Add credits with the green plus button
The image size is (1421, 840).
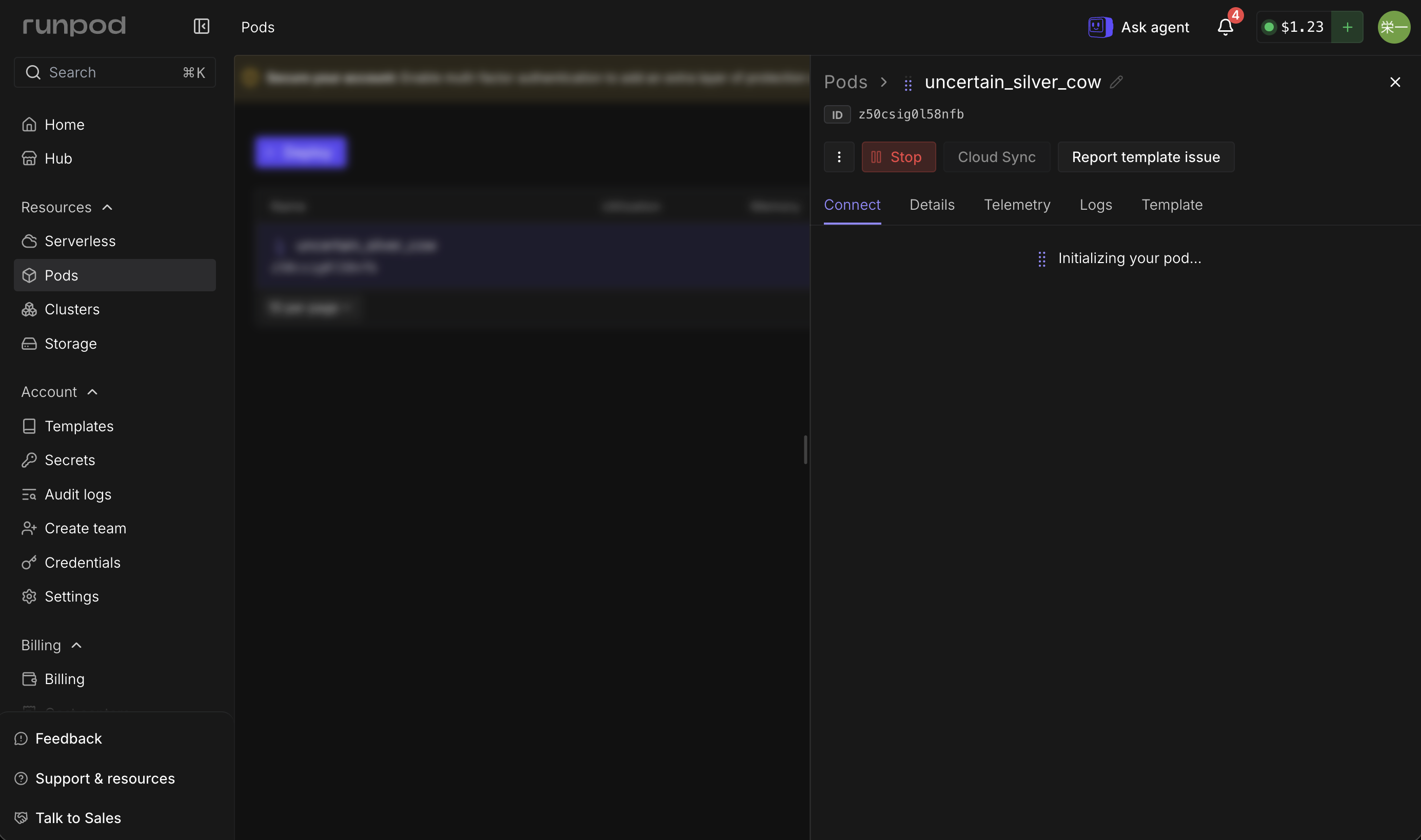pos(1348,27)
